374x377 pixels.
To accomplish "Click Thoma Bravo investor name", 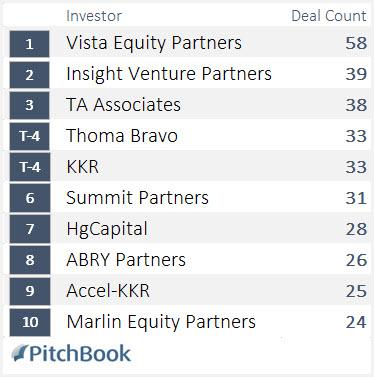I will click(x=122, y=136).
